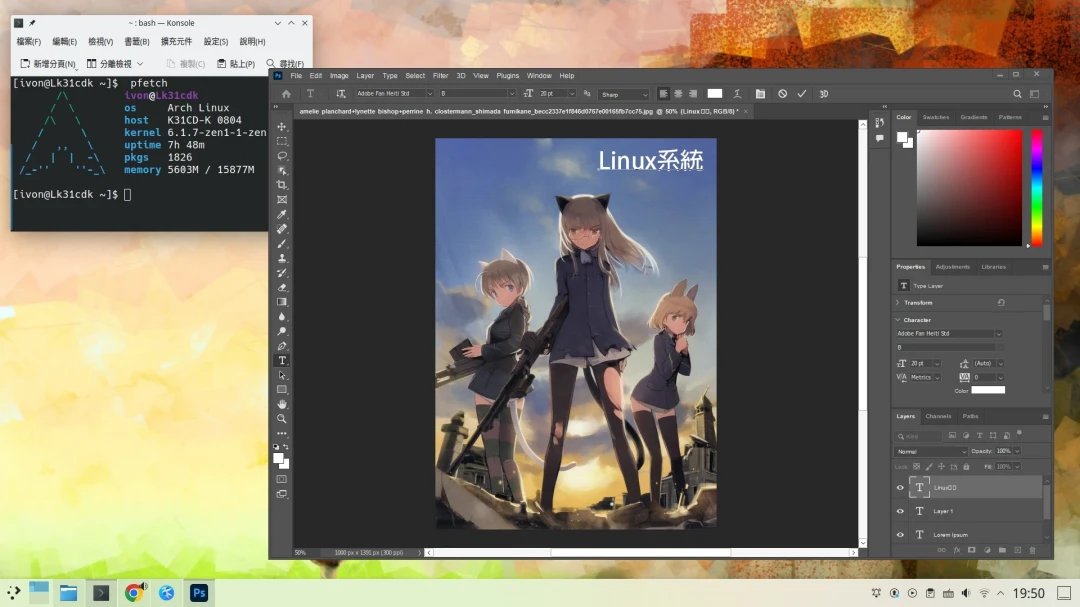Pick the Eyedropper tool
1080x607 pixels.
(x=282, y=214)
